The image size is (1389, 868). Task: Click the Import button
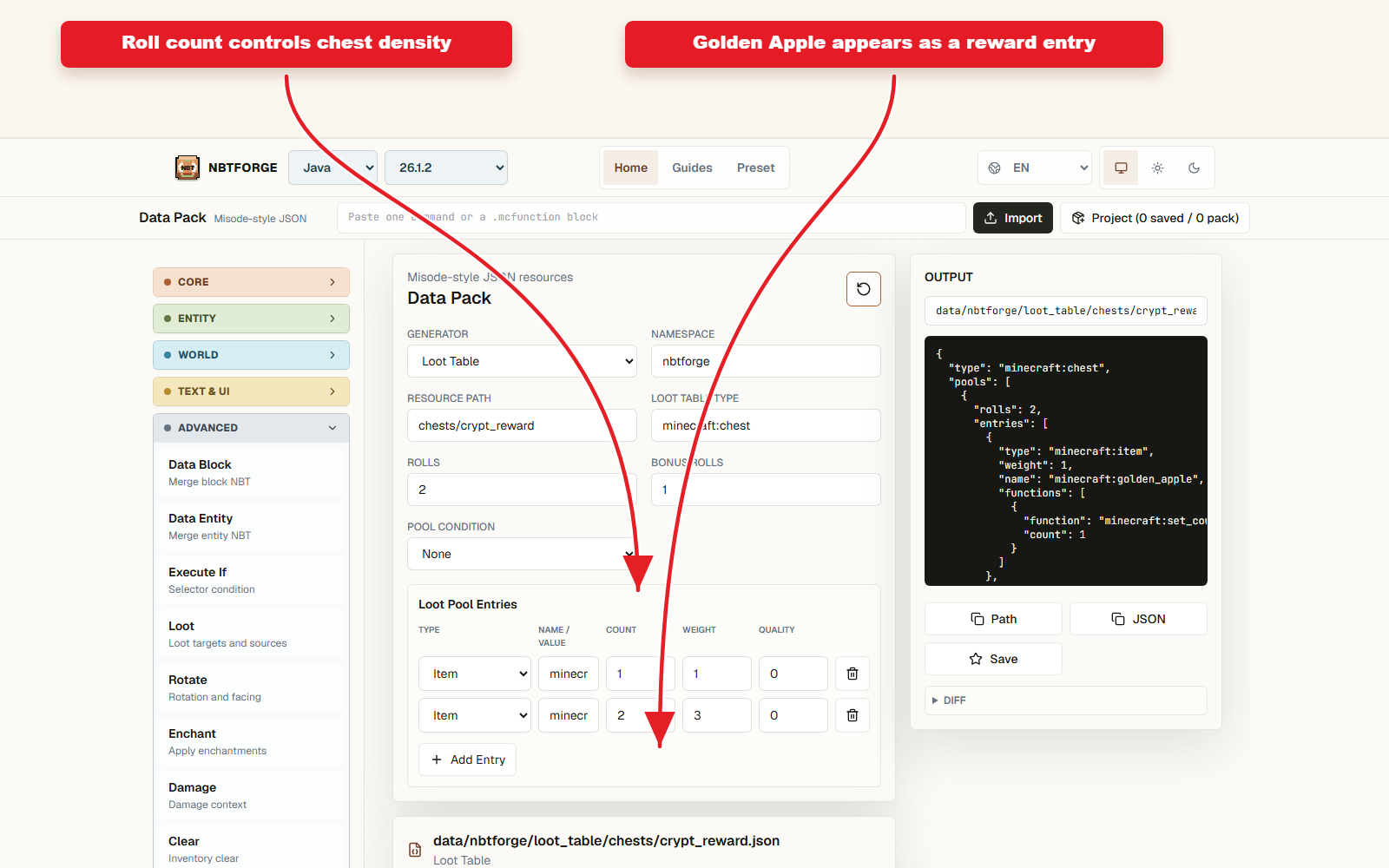pos(1013,218)
